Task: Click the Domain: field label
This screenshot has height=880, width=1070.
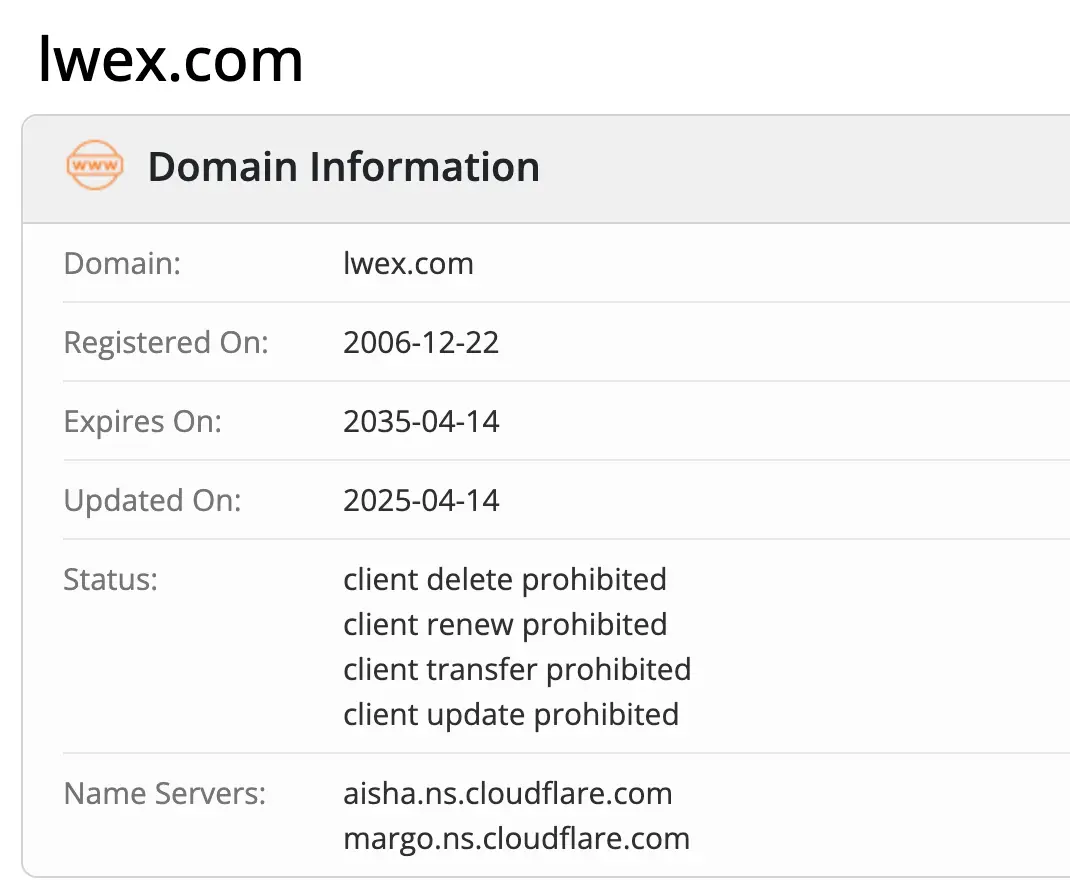Action: [122, 263]
